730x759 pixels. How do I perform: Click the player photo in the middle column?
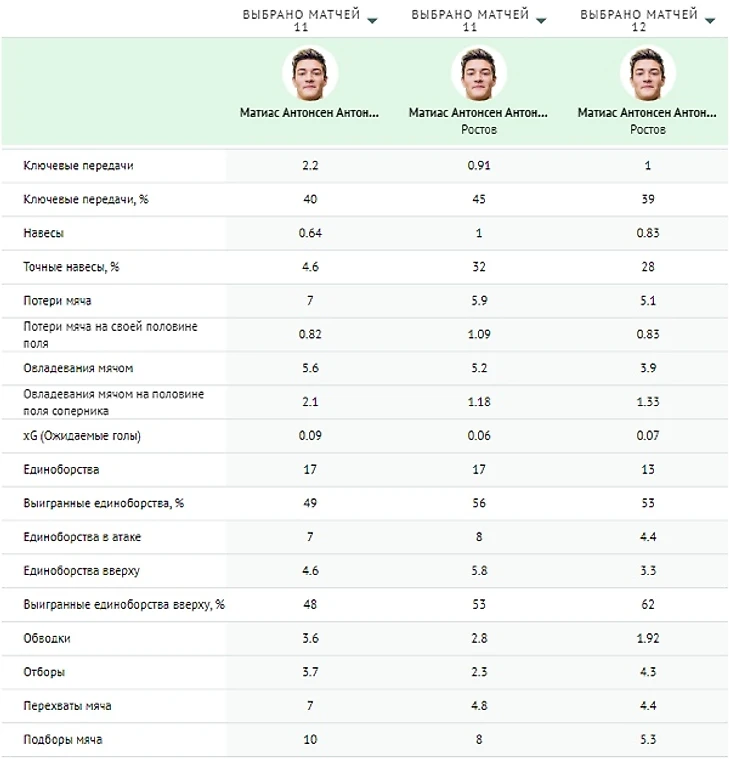[x=479, y=74]
